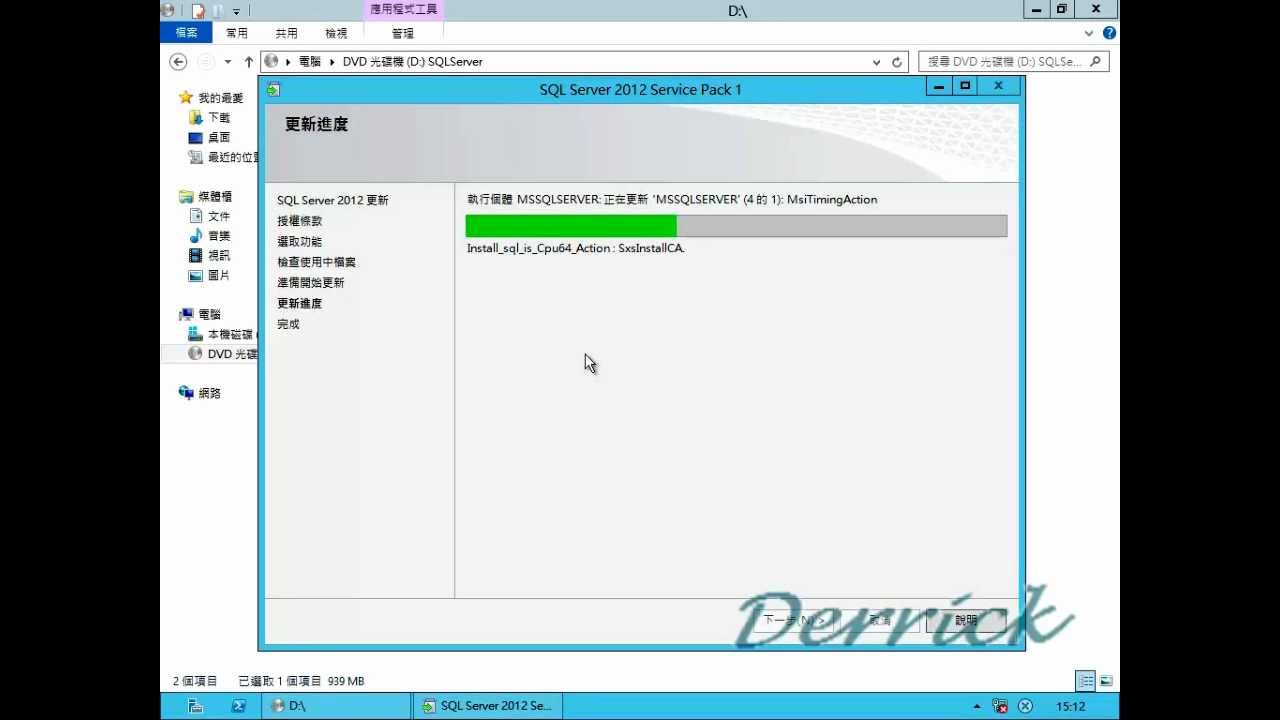Click the 2 個項目 status bar text

(x=195, y=681)
